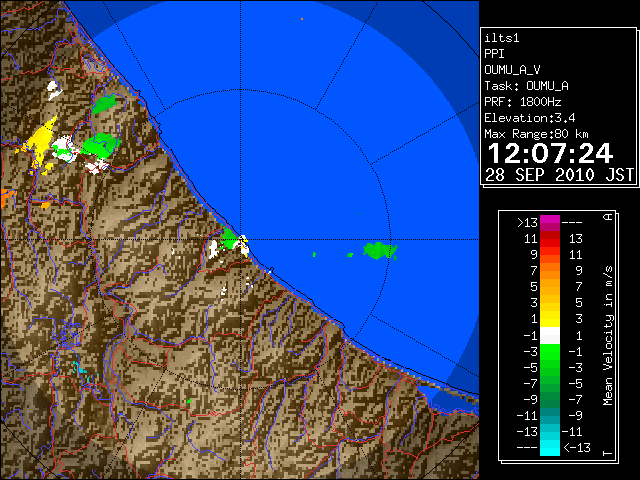The width and height of the screenshot is (640, 480).
Task: Click the '>13' legend value
Action: (527, 223)
